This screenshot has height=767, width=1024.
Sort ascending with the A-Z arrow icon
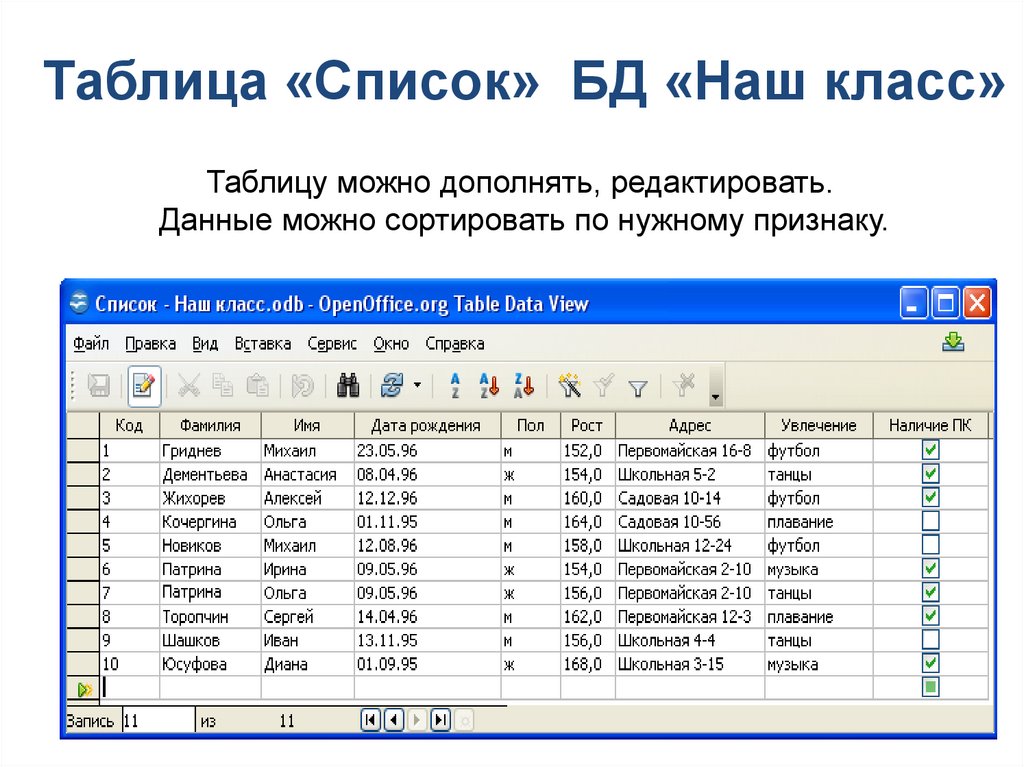tap(489, 385)
